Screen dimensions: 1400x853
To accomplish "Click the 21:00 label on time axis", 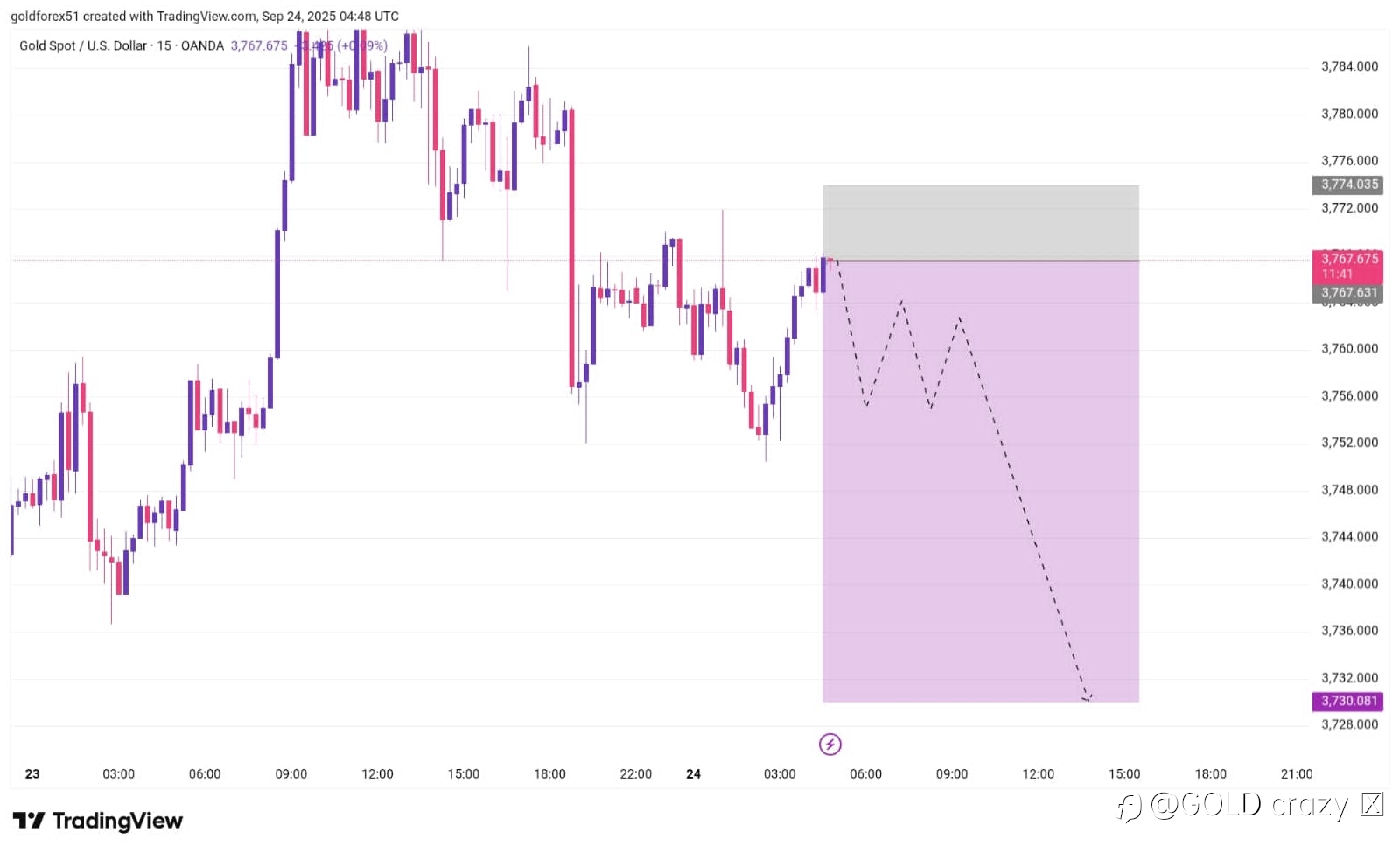I will [1296, 774].
